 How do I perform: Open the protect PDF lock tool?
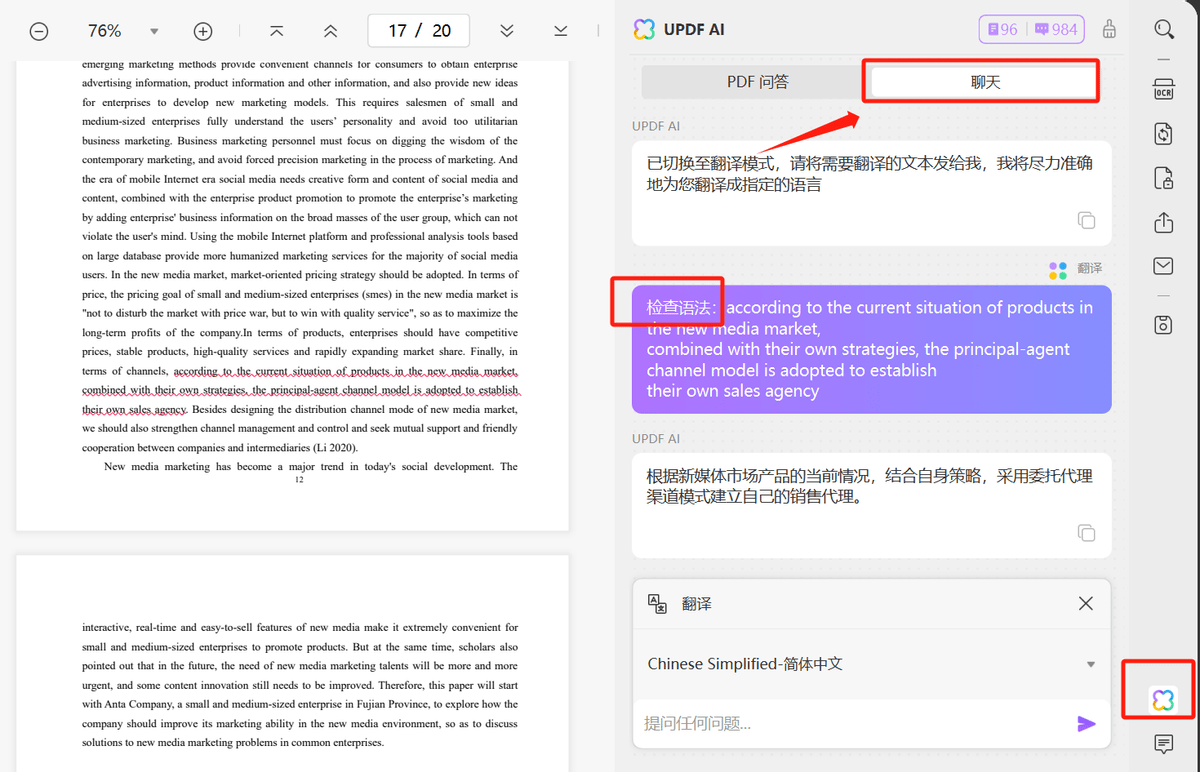1164,178
